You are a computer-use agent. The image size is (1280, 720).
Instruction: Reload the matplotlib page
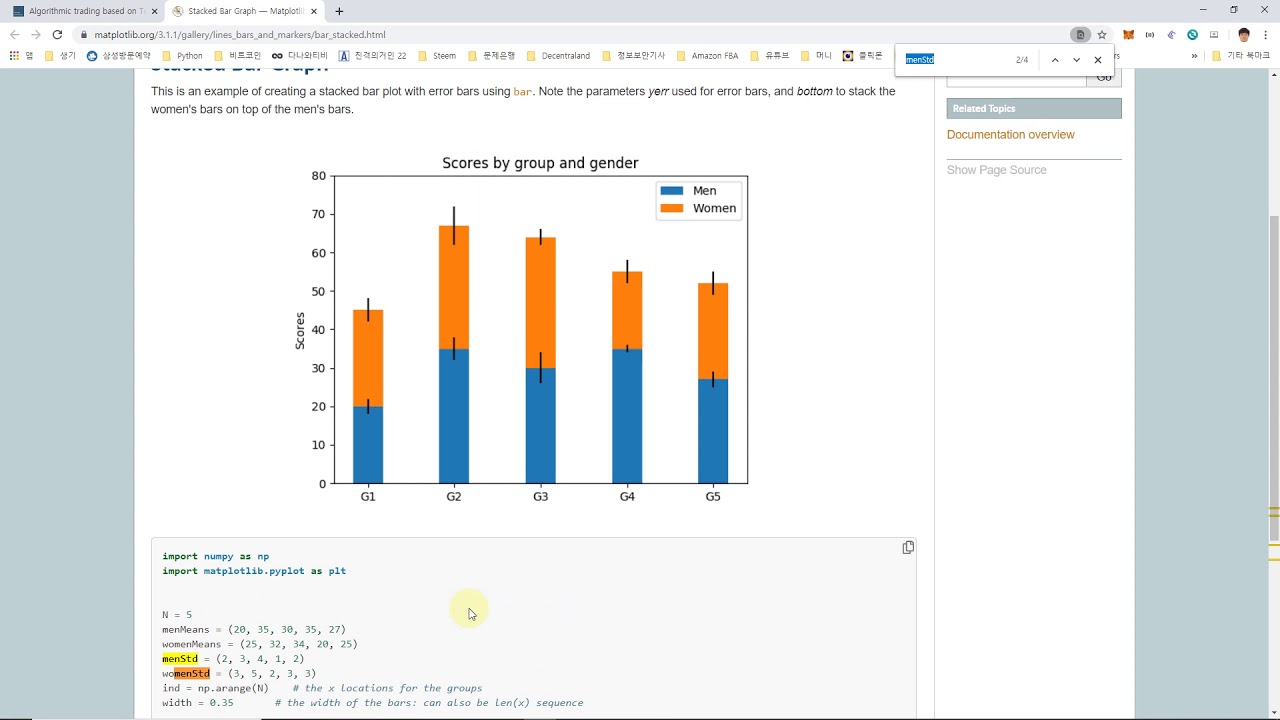pyautogui.click(x=57, y=35)
